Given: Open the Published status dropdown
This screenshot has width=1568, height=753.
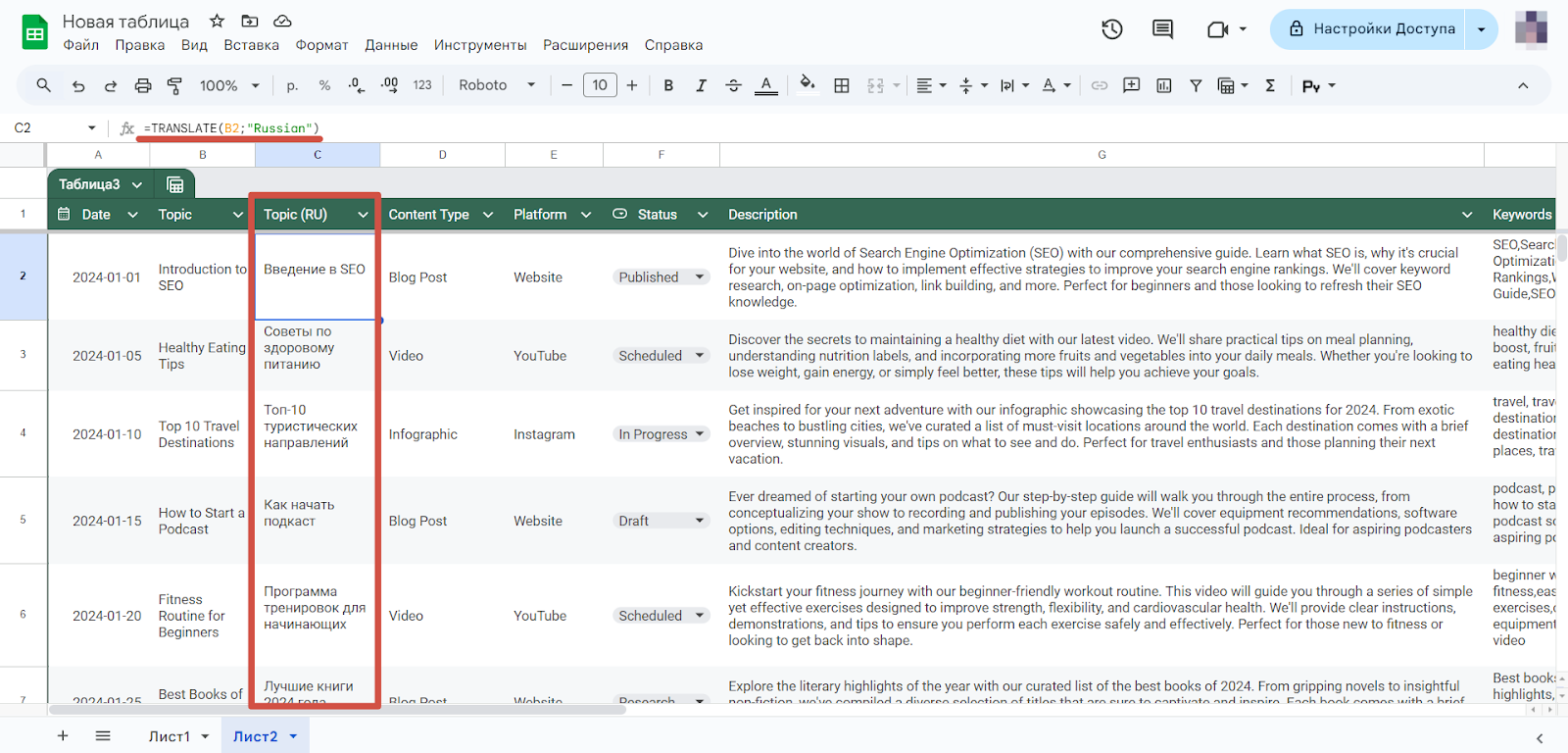Looking at the screenshot, I should [x=699, y=277].
